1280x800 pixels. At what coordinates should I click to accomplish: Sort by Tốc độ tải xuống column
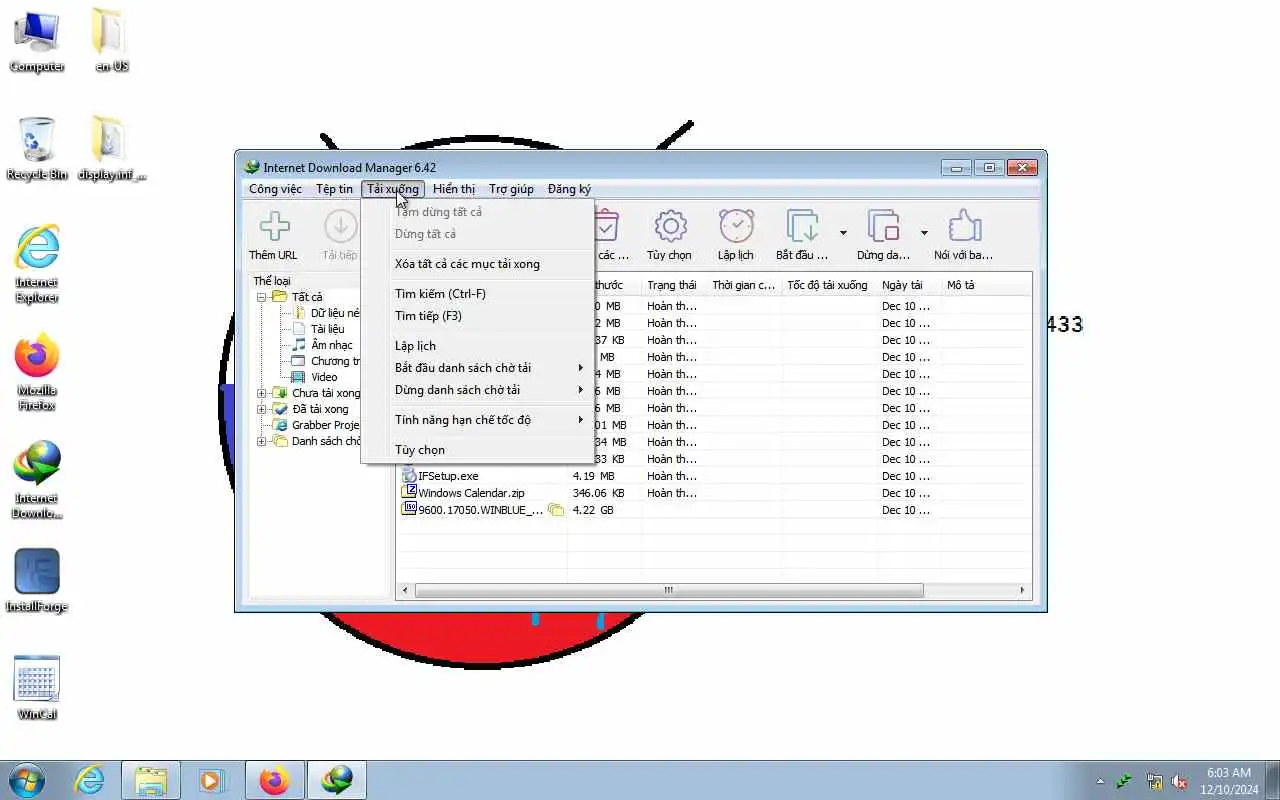(x=828, y=285)
